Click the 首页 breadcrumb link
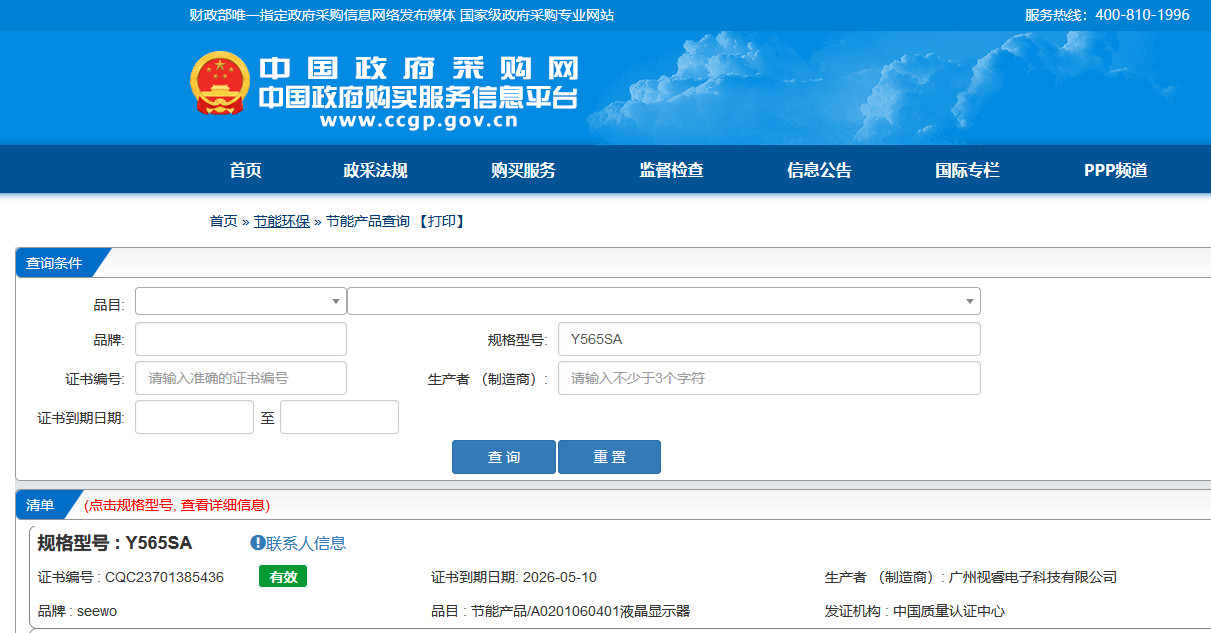 tap(223, 221)
